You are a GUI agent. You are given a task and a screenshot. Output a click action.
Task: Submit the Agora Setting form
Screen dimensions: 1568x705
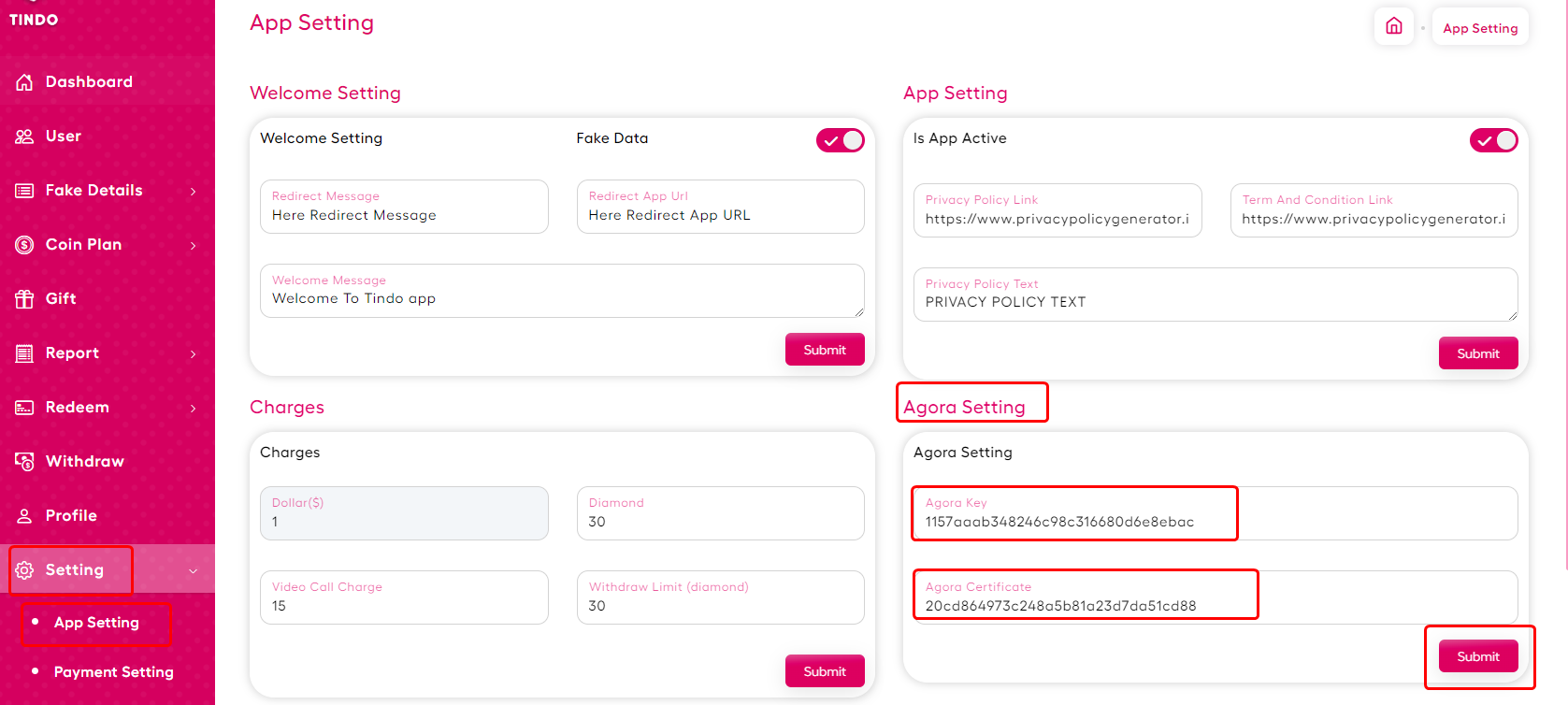pos(1477,656)
